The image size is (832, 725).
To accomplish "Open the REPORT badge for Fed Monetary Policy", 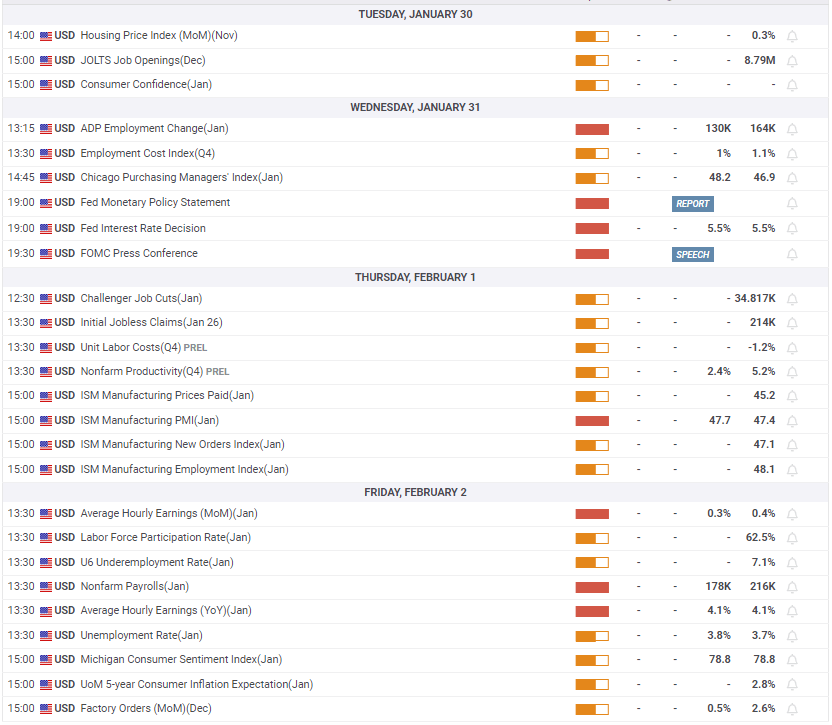I will pyautogui.click(x=692, y=204).
